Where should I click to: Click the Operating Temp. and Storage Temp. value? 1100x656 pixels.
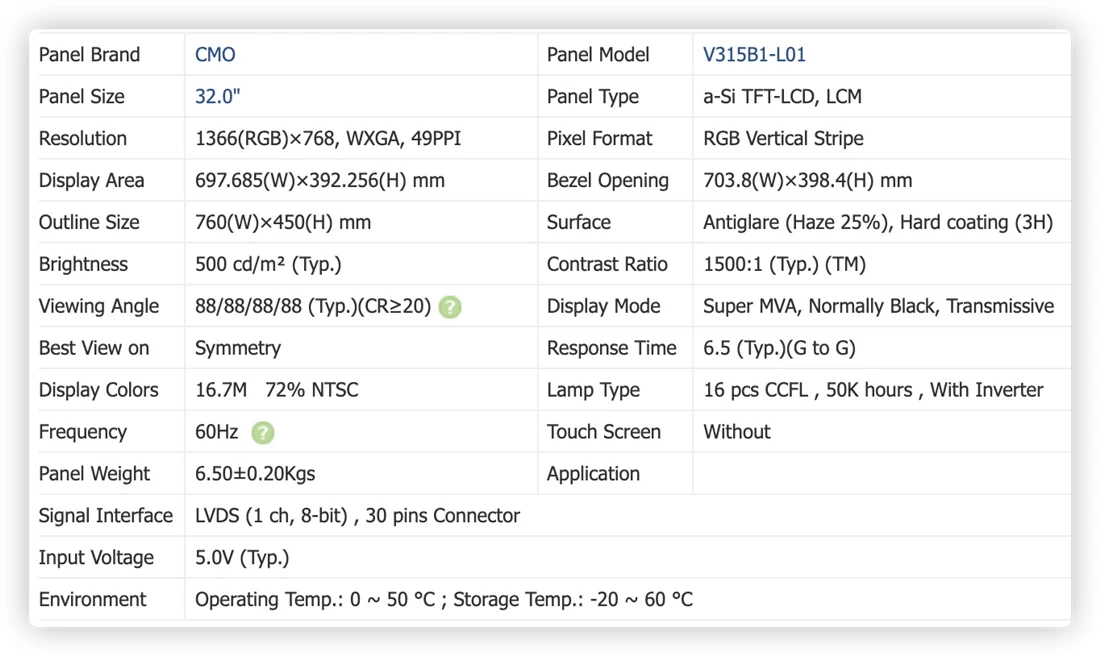click(444, 600)
